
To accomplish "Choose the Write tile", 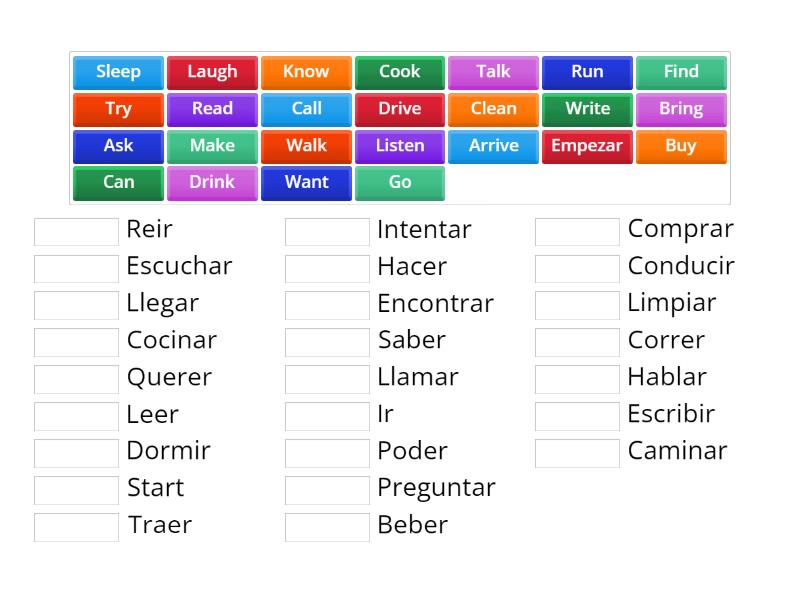I will coord(587,109).
